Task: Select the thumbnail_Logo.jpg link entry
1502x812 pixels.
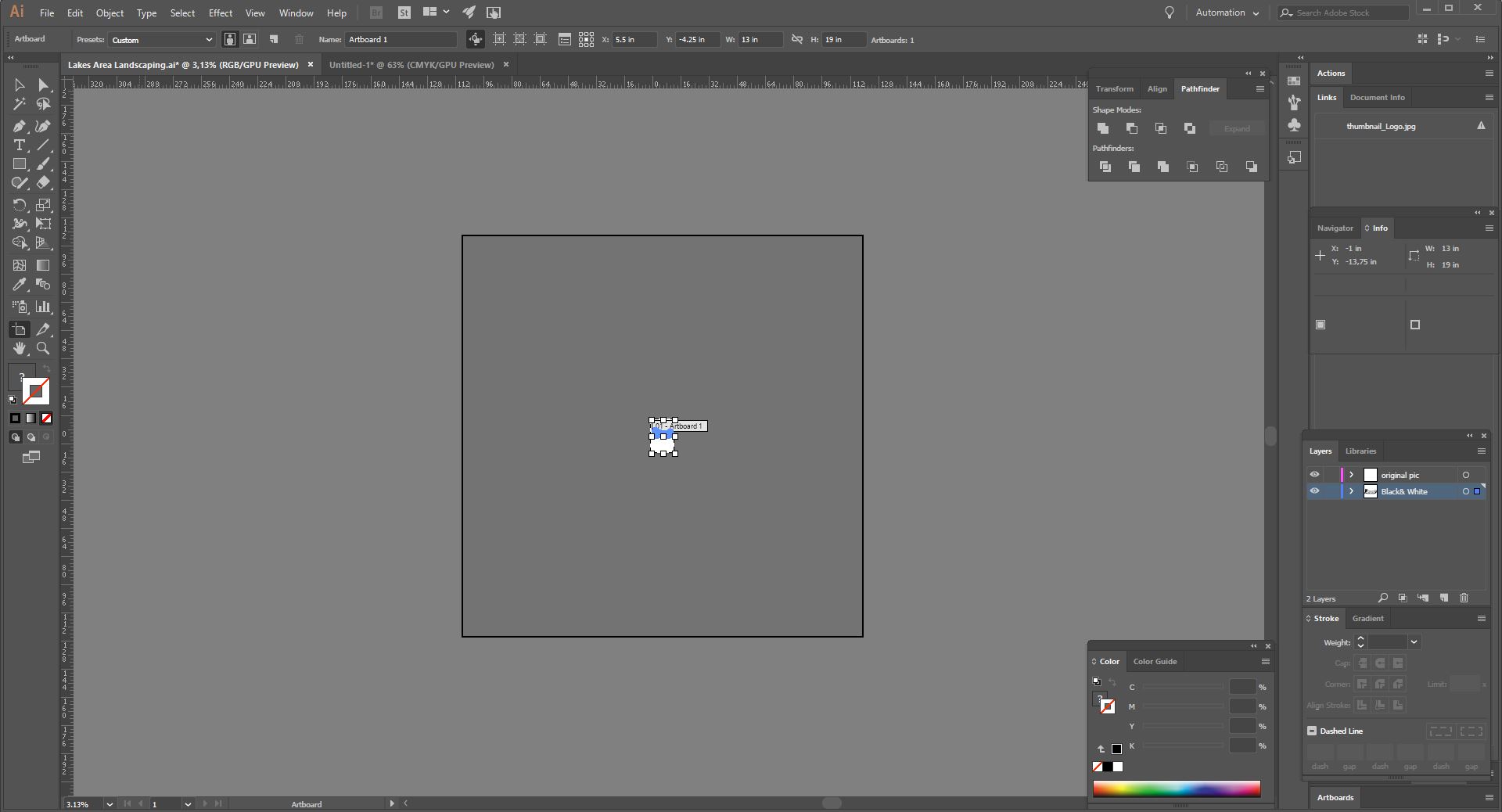Action: (x=1382, y=126)
